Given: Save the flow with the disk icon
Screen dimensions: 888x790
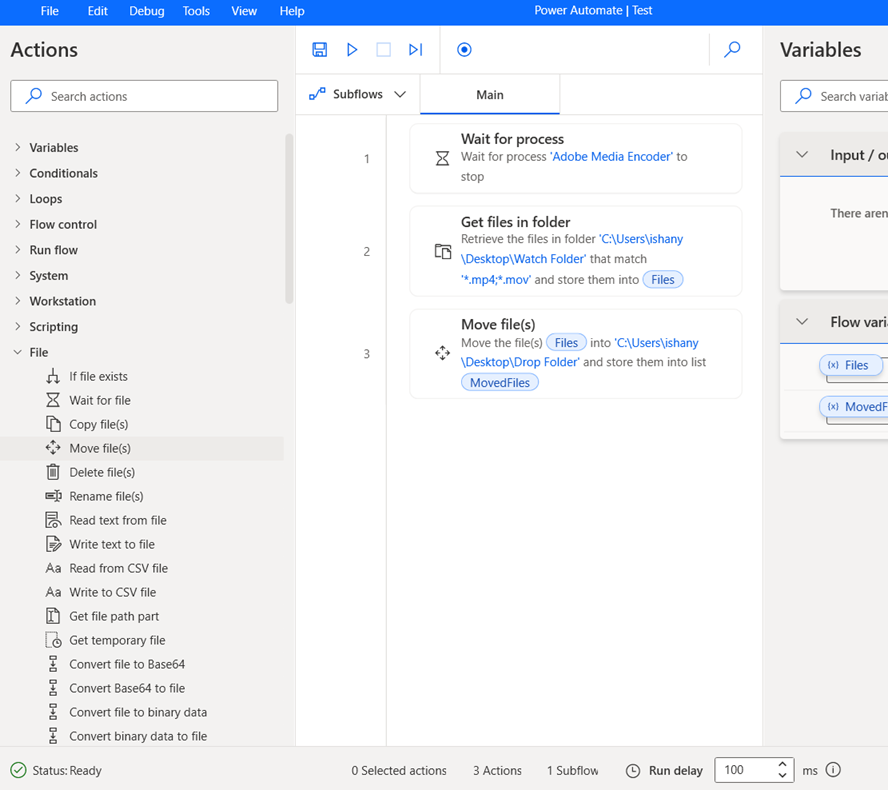Looking at the screenshot, I should tap(319, 50).
